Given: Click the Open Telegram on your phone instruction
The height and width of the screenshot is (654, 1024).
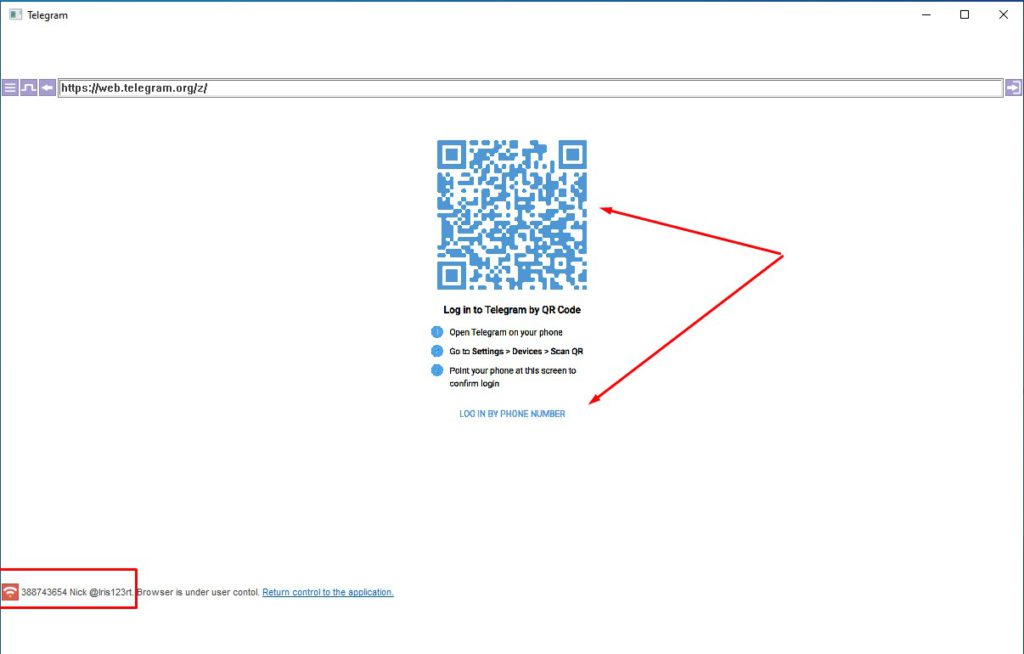Looking at the screenshot, I should [508, 331].
